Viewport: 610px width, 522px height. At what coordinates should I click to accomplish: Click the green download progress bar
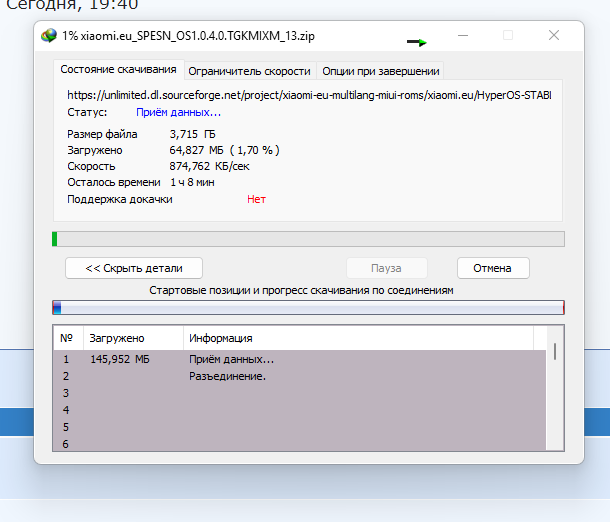coord(308,239)
